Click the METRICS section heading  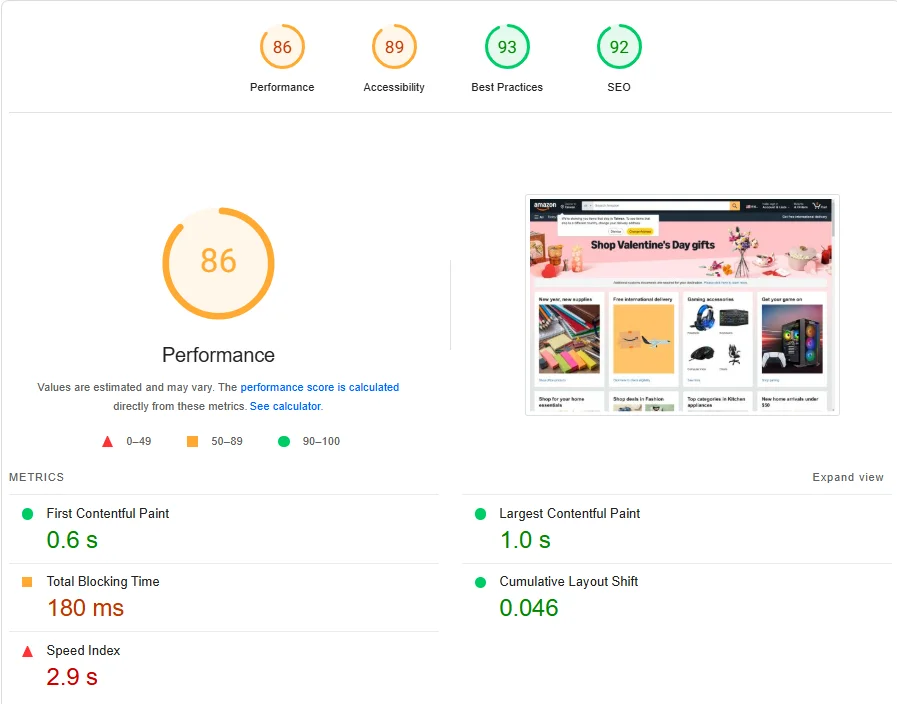click(37, 477)
